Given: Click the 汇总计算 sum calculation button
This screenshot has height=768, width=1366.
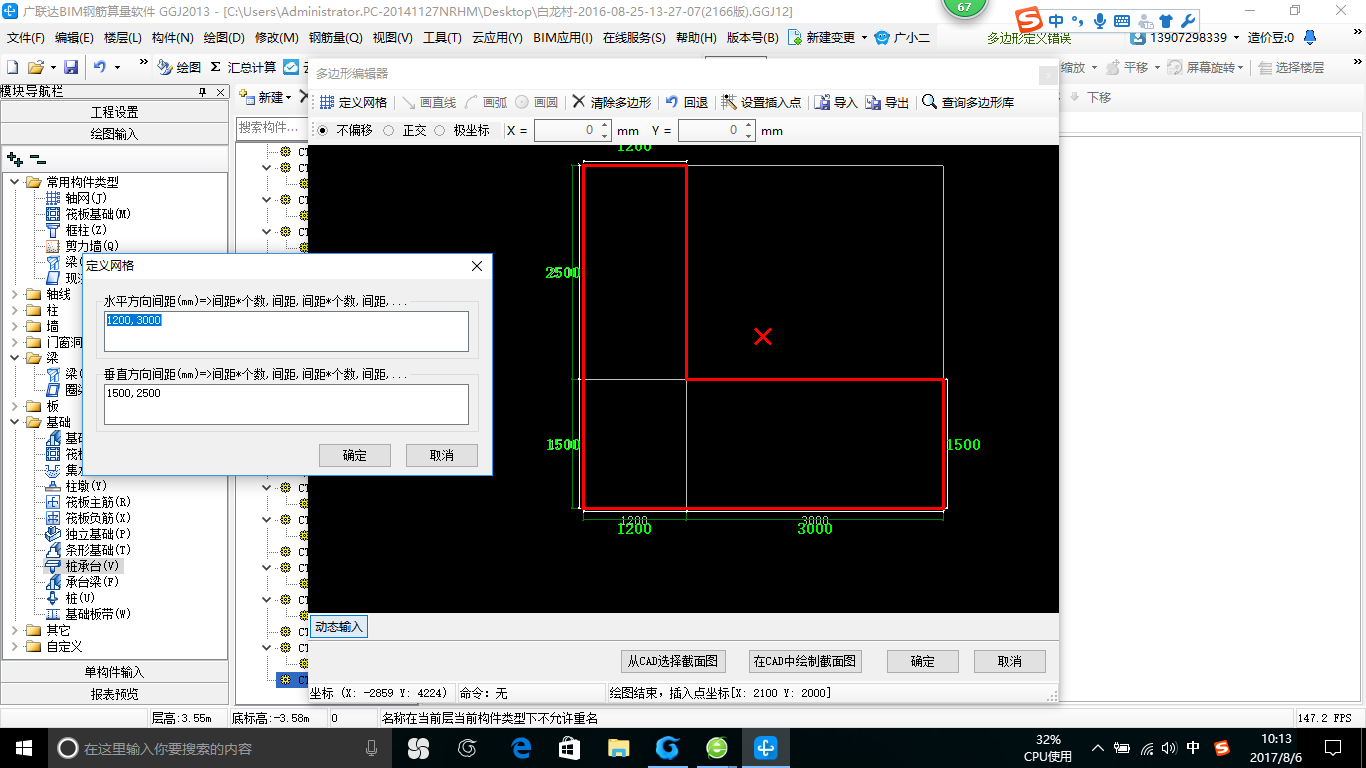Looking at the screenshot, I should click(x=243, y=67).
